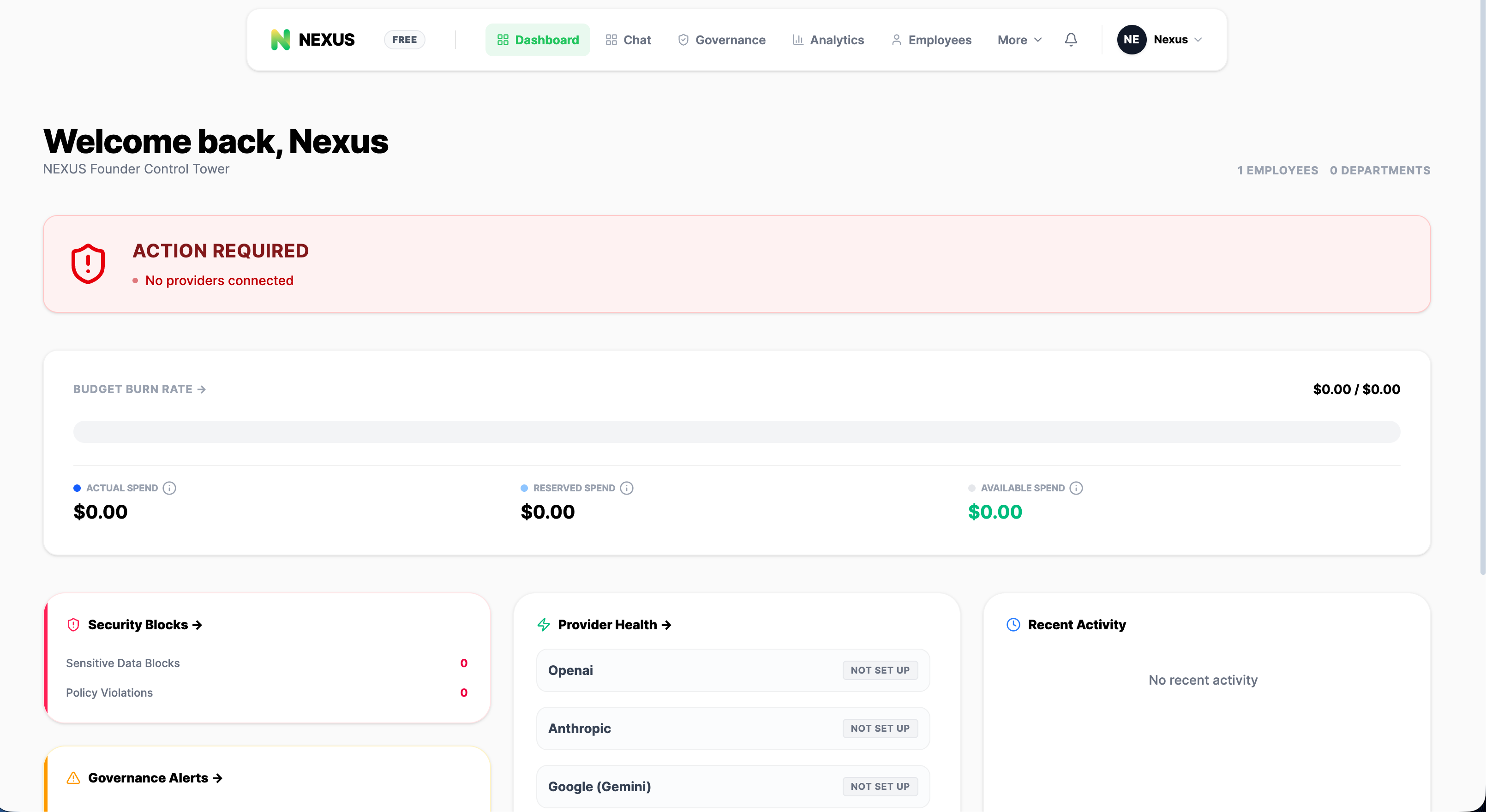Click the Anthropic provider row
1486x812 pixels.
[733, 728]
